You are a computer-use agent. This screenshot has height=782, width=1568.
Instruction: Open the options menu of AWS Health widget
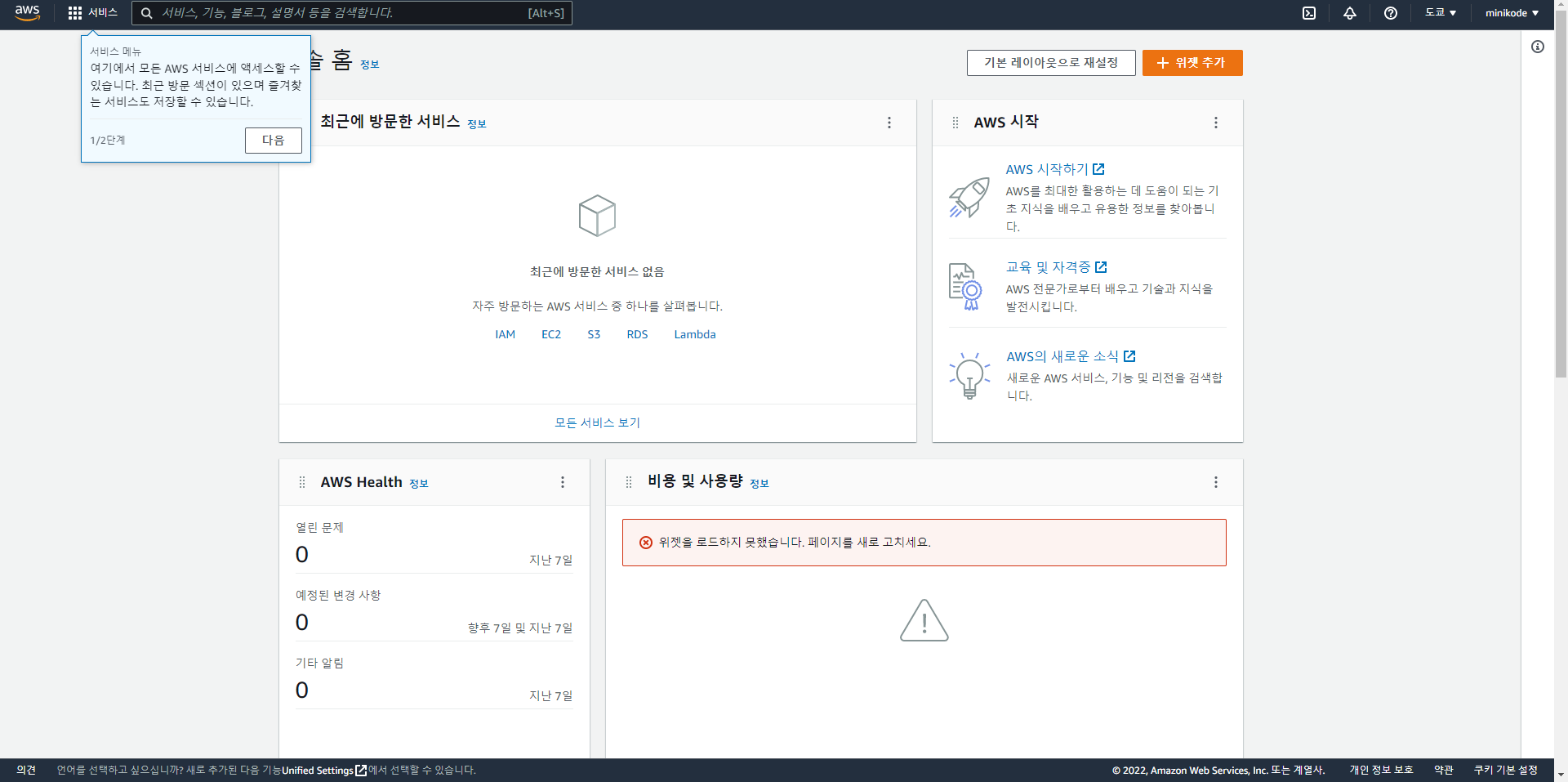click(x=563, y=482)
